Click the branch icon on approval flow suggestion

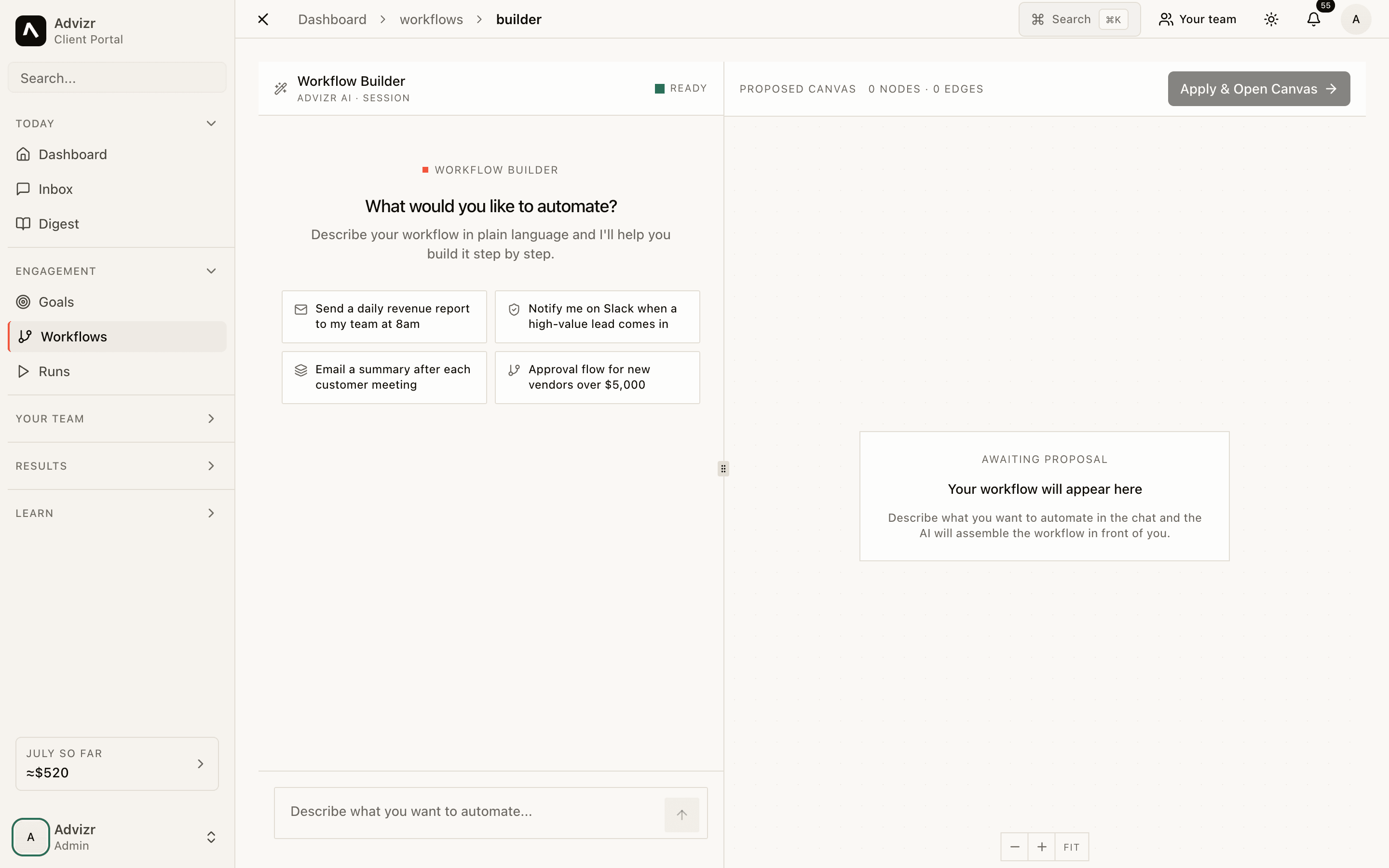(514, 370)
